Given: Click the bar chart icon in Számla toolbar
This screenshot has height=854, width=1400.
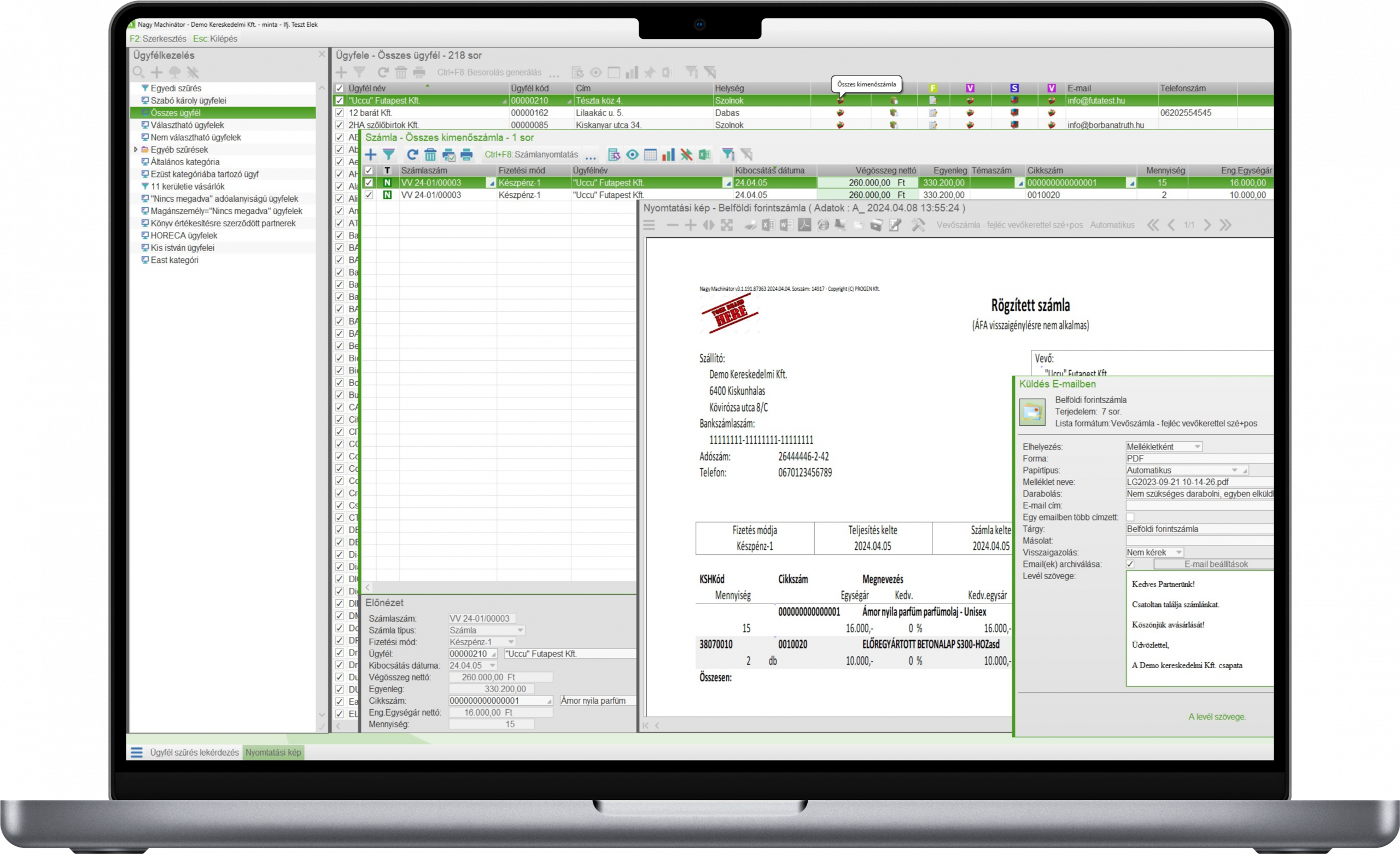Looking at the screenshot, I should [x=668, y=155].
